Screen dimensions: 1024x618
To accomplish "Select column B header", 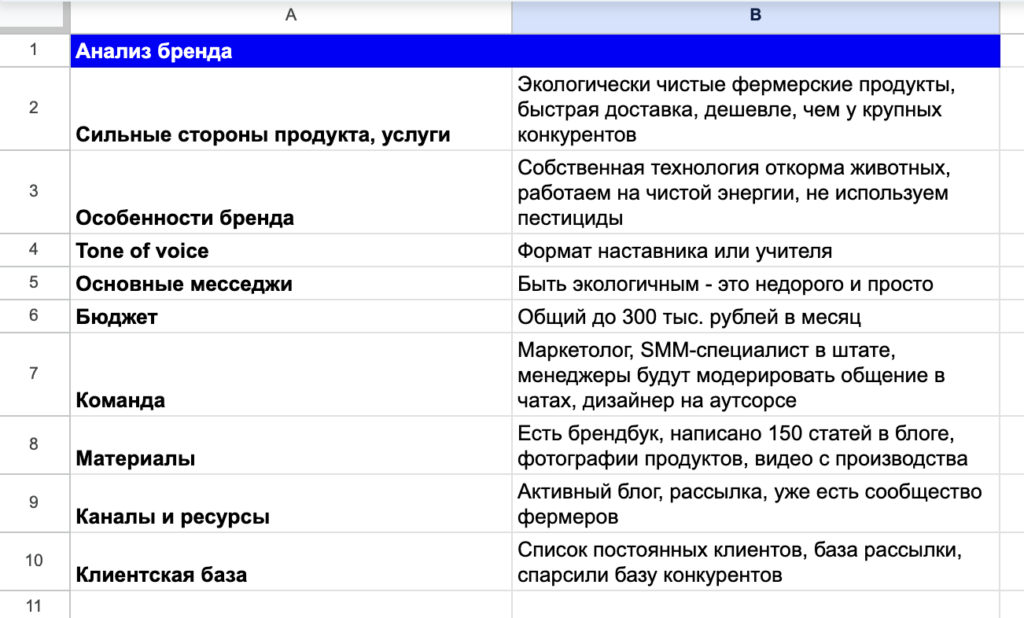I will 755,15.
